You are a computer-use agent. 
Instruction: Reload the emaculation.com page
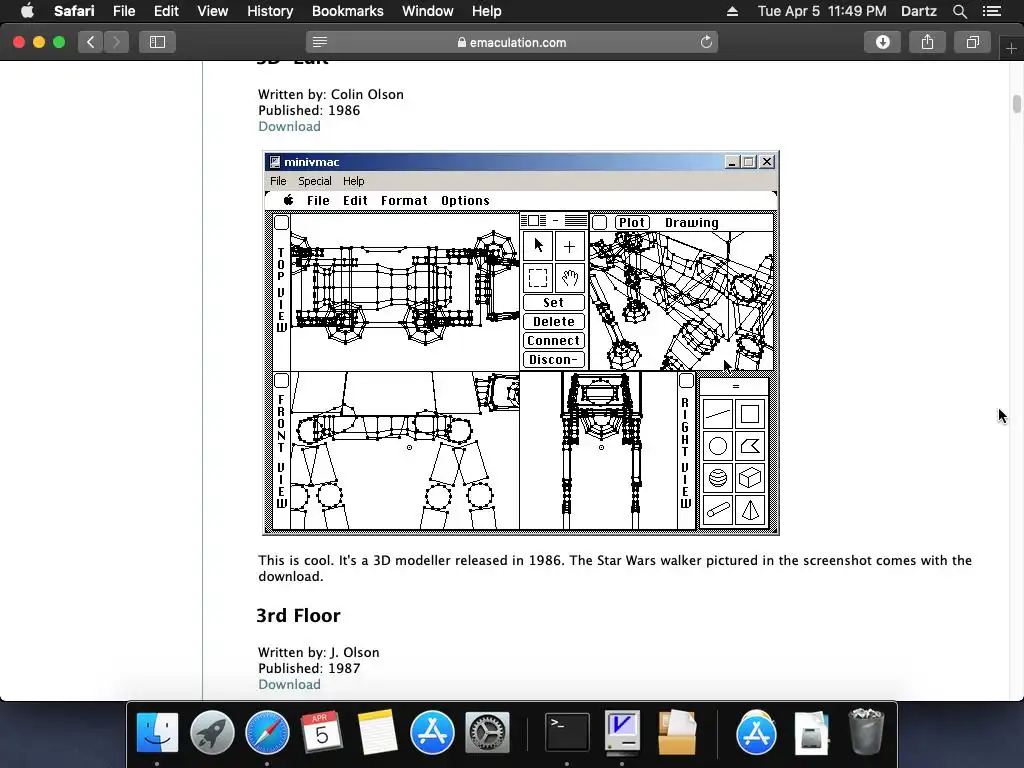(x=706, y=42)
